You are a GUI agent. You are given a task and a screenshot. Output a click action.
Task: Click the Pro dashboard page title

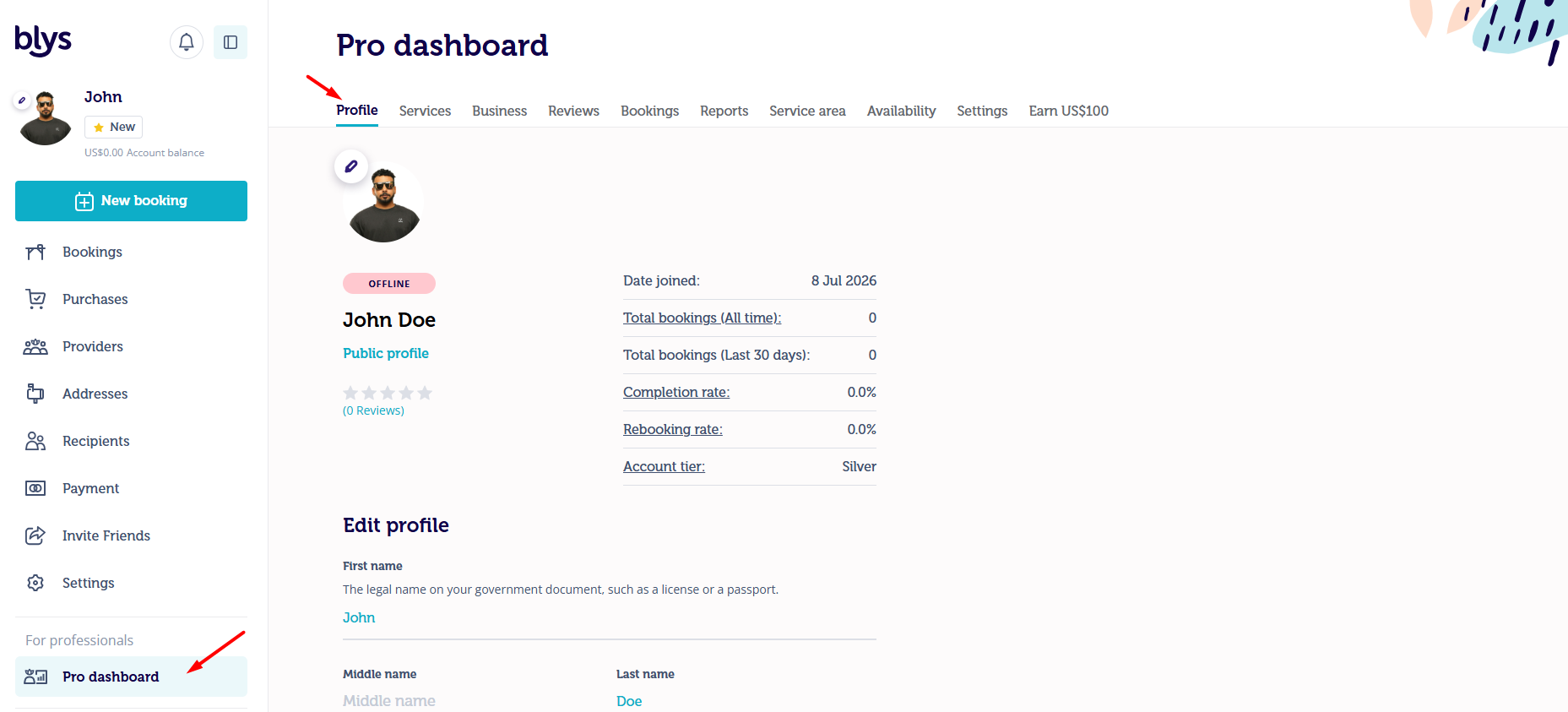(442, 46)
